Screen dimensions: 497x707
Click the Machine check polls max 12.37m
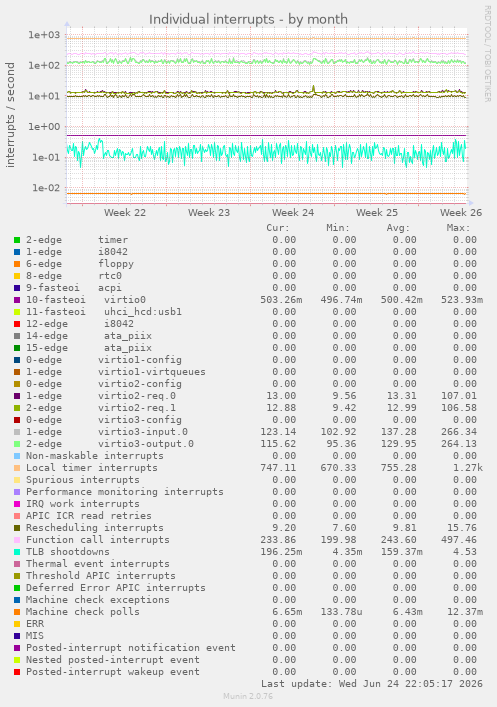pyautogui.click(x=465, y=612)
